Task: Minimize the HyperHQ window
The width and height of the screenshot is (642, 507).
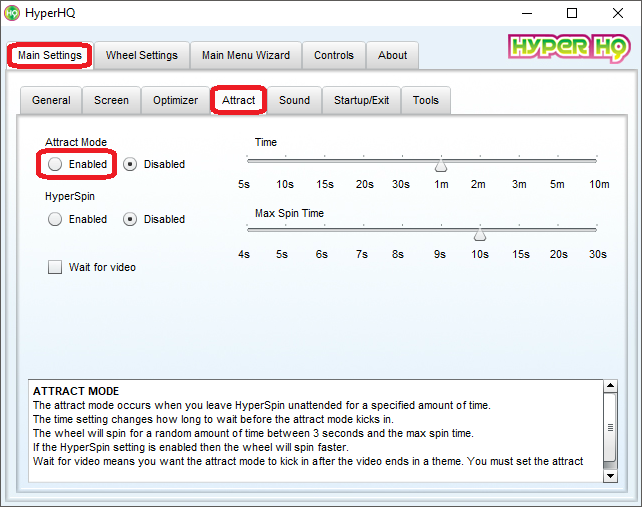Action: (x=527, y=14)
